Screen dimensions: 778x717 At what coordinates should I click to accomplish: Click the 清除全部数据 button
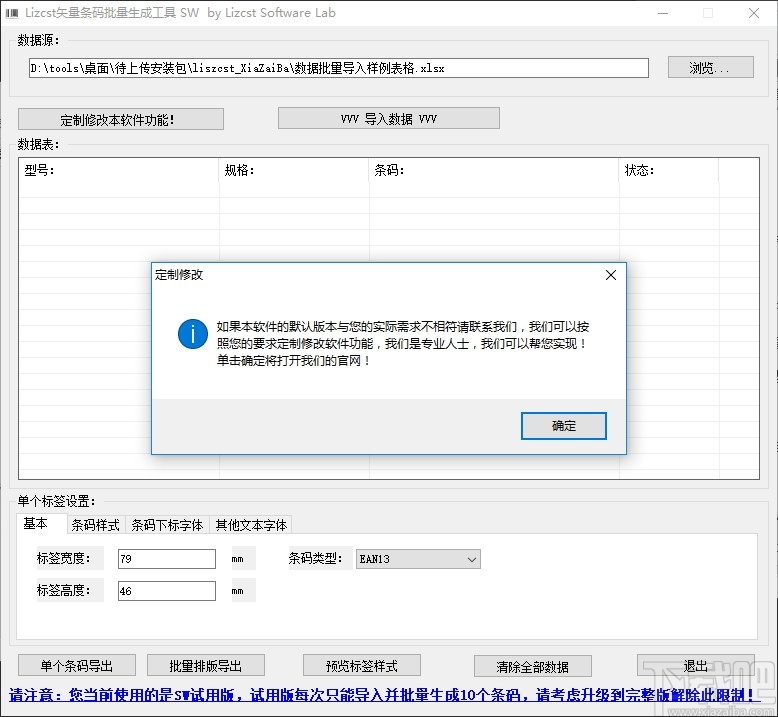point(532,666)
